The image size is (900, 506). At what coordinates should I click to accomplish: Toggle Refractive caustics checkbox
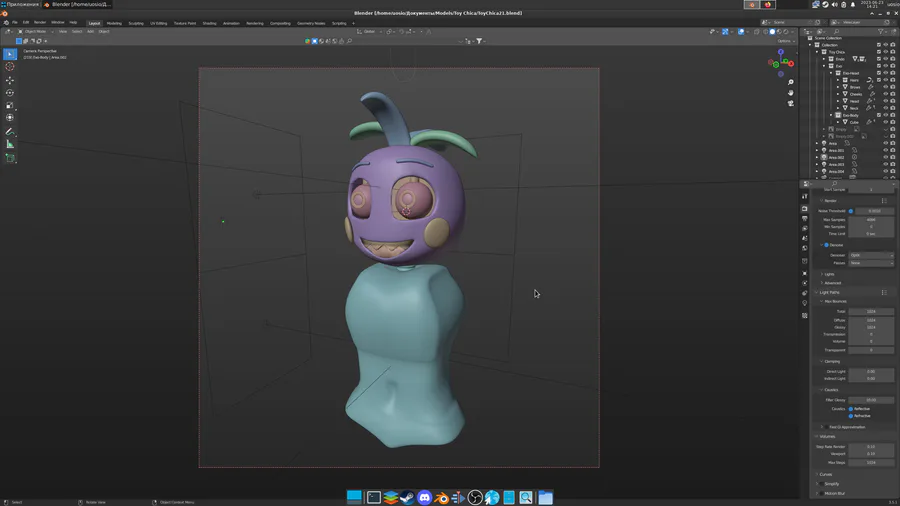point(851,416)
